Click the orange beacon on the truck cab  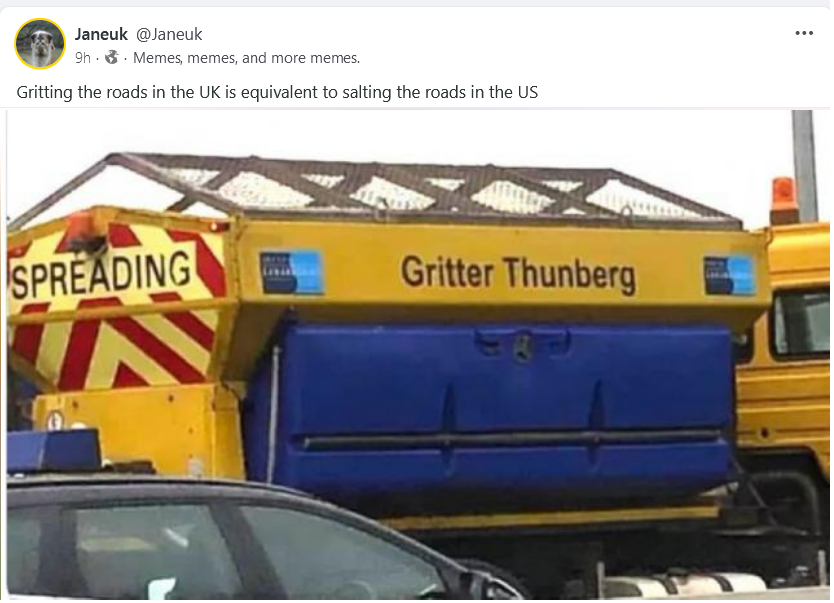783,200
